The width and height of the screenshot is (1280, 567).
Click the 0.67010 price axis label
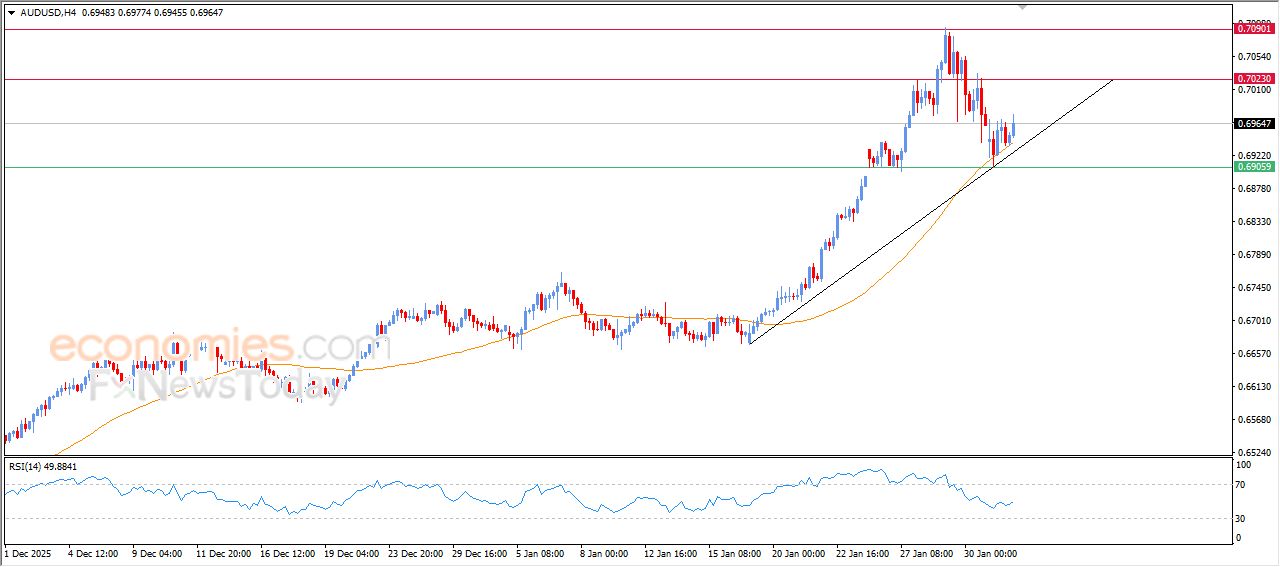tap(1253, 321)
